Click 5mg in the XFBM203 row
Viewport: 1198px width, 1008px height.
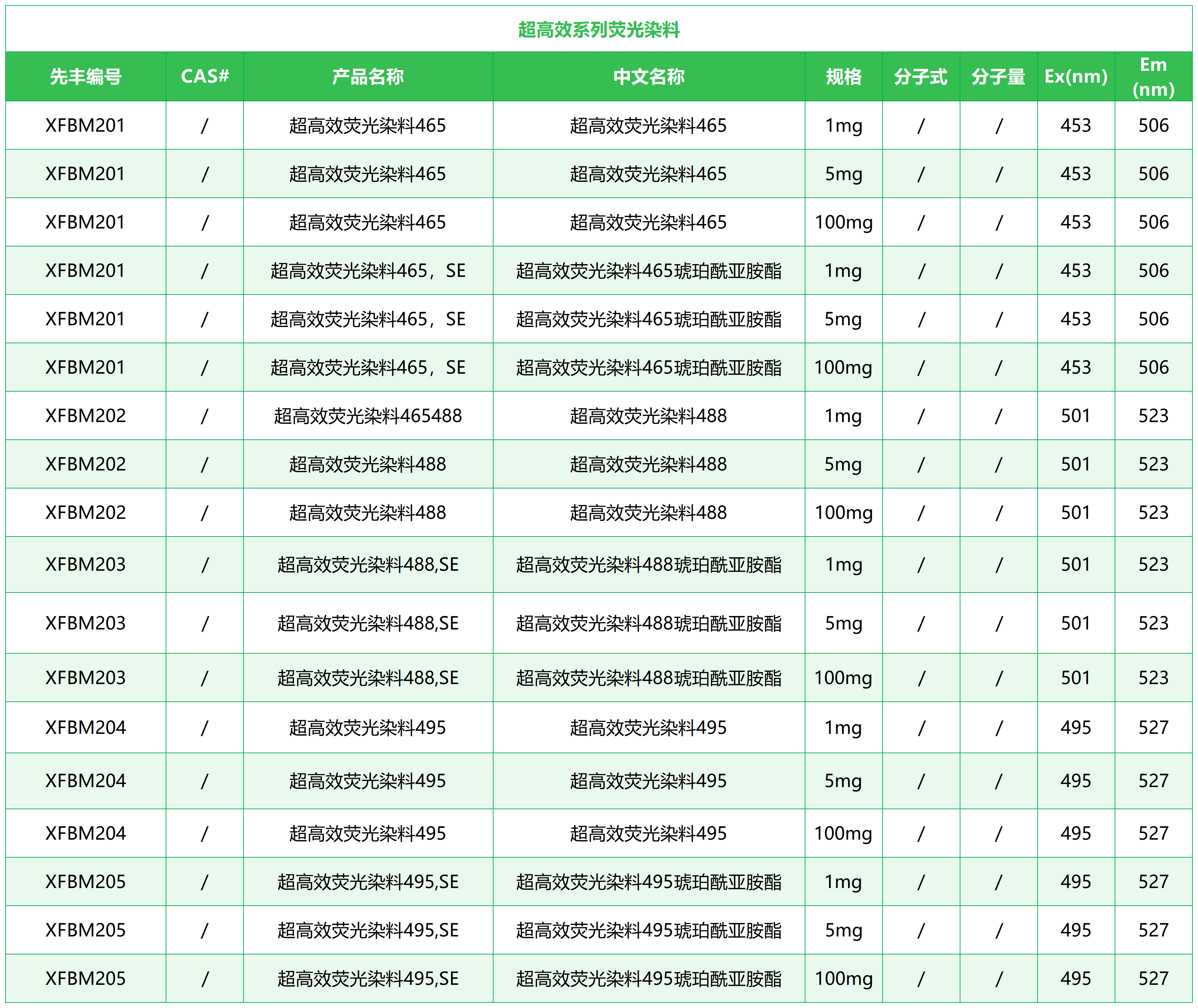click(x=844, y=623)
